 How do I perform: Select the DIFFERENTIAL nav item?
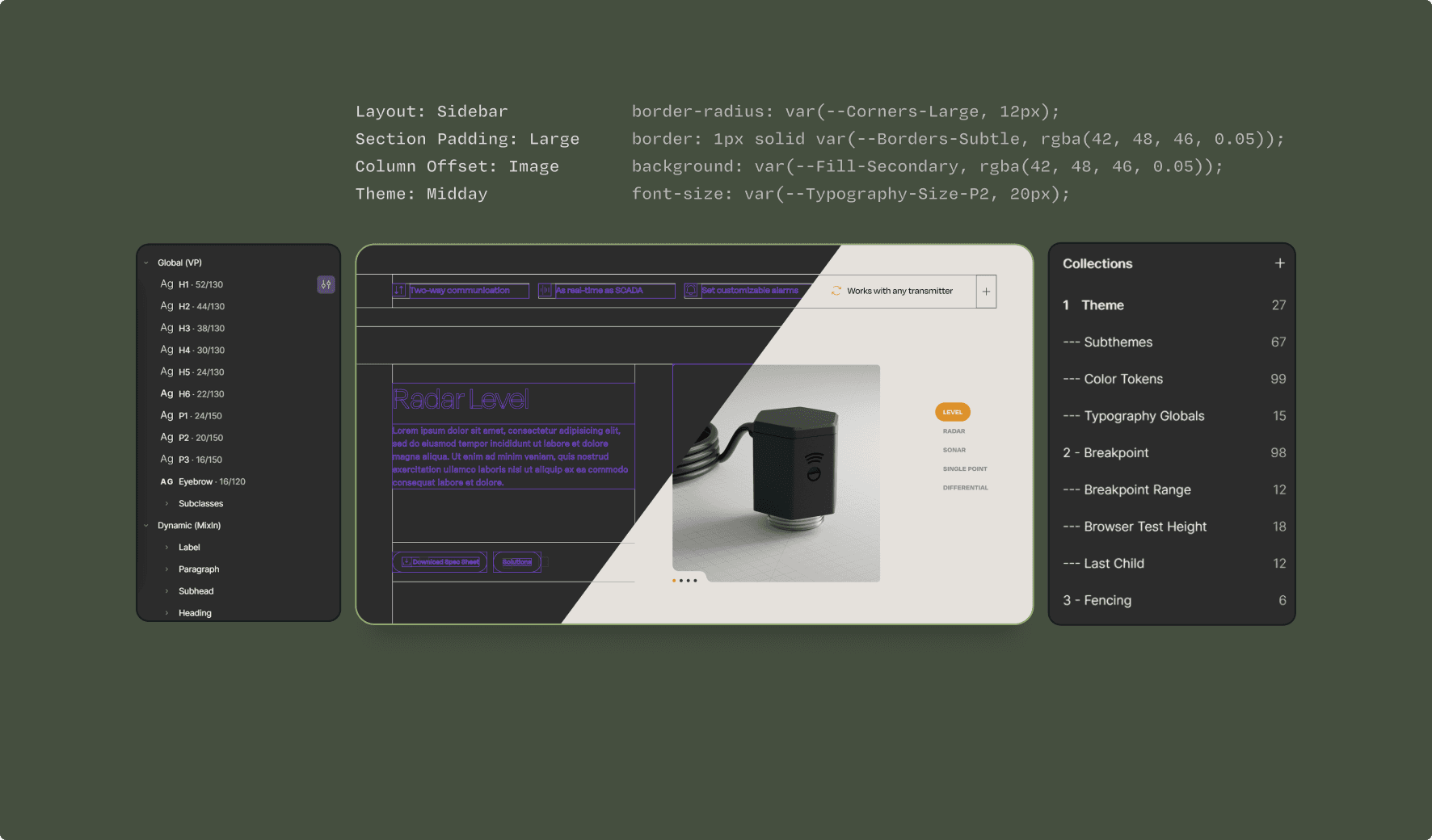coord(966,488)
